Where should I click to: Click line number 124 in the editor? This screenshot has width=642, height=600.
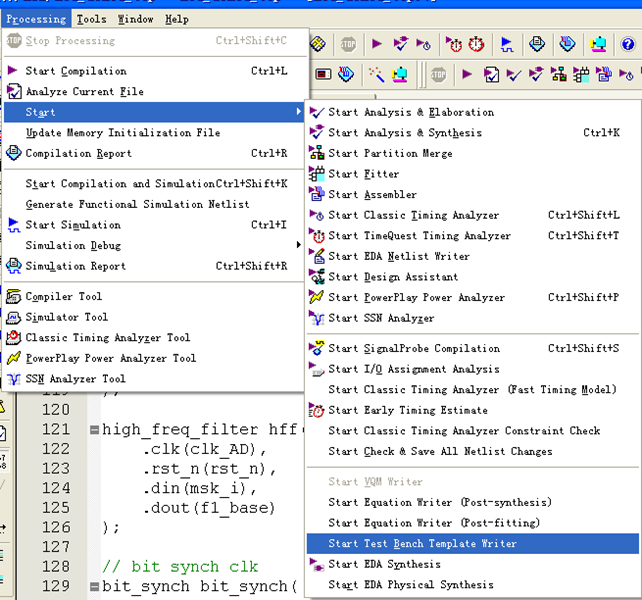(x=56, y=488)
